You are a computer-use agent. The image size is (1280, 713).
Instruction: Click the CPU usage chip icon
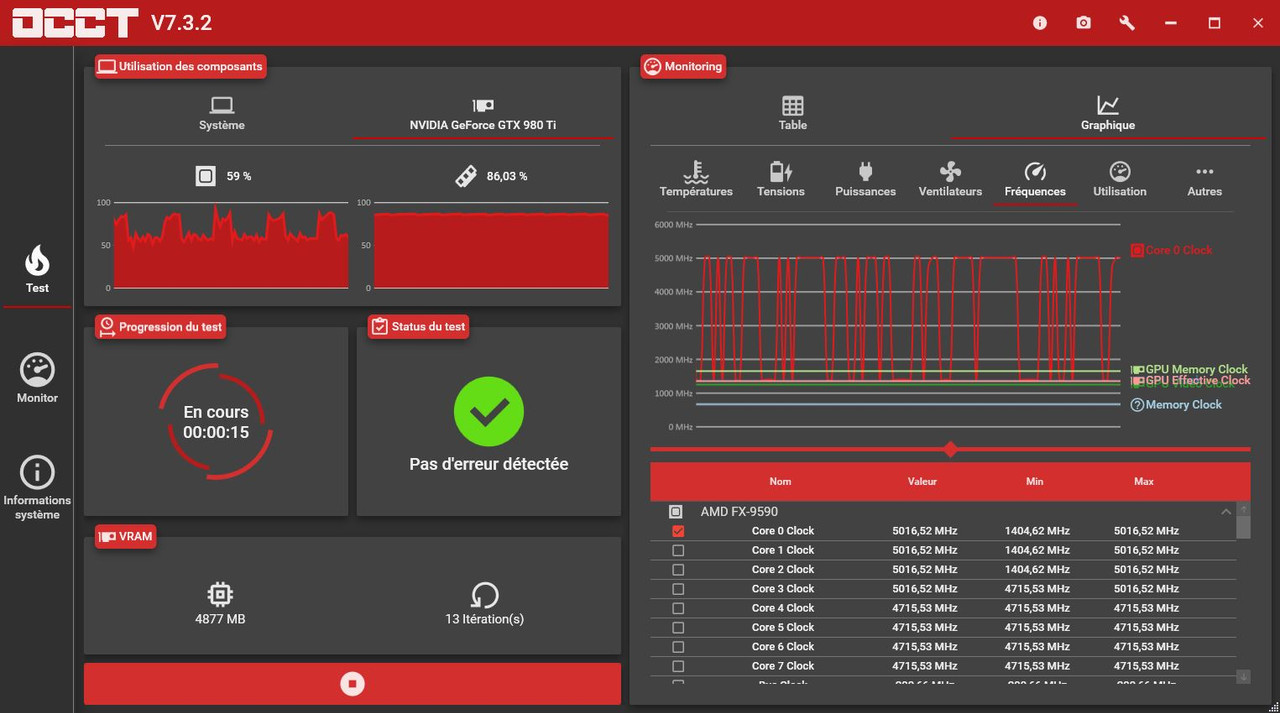[205, 176]
